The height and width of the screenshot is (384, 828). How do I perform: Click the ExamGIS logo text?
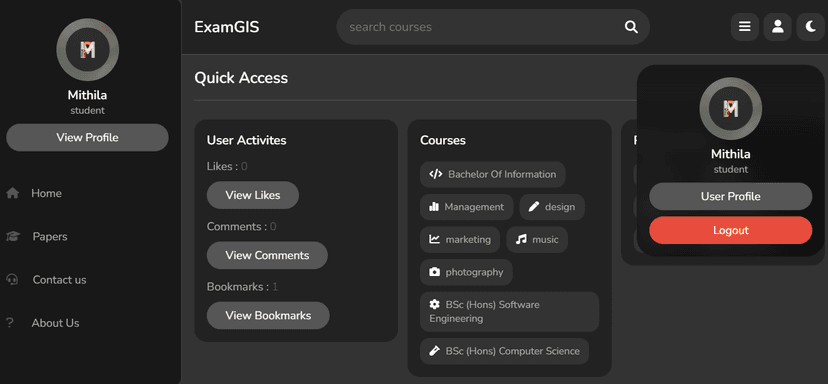point(227,27)
